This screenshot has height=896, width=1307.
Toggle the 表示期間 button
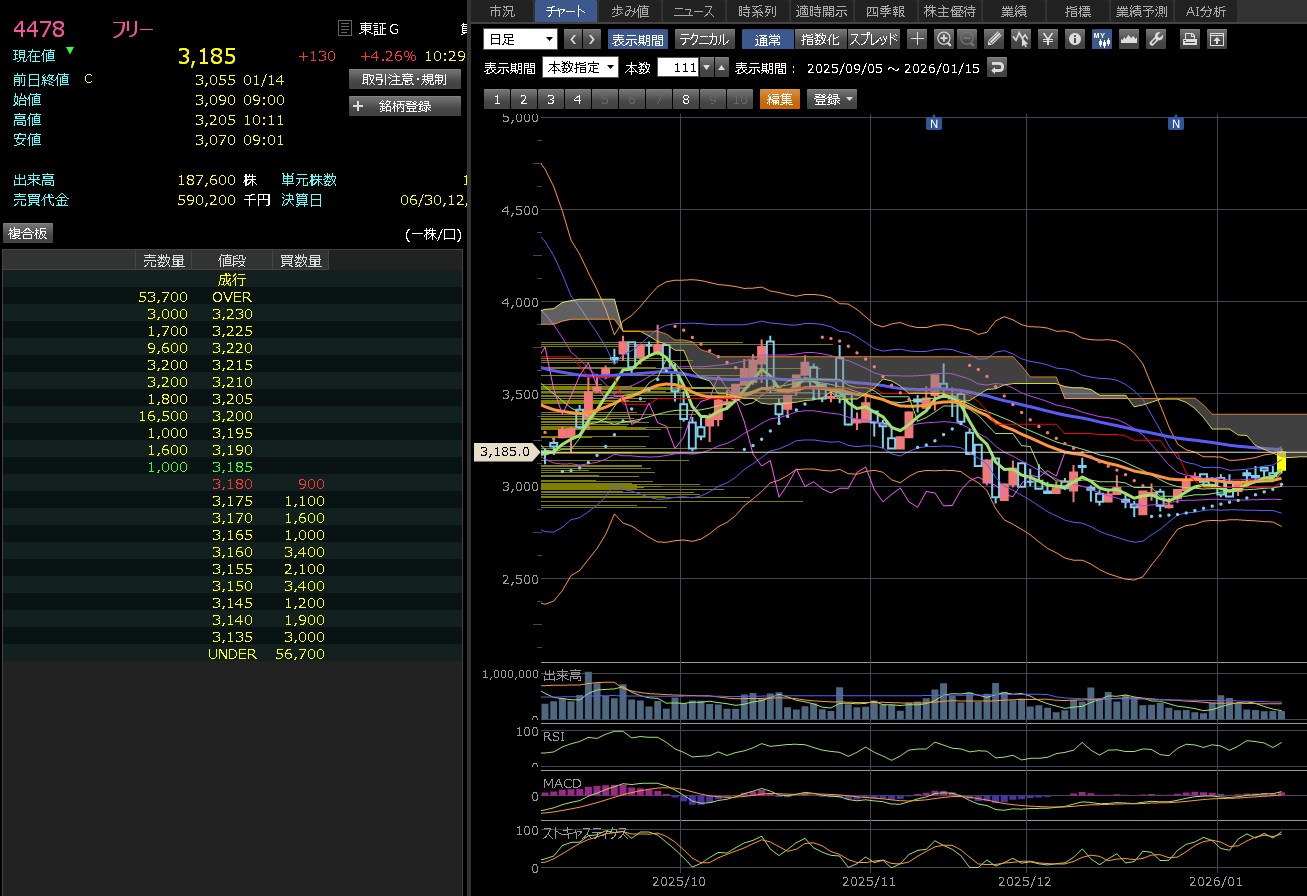637,39
